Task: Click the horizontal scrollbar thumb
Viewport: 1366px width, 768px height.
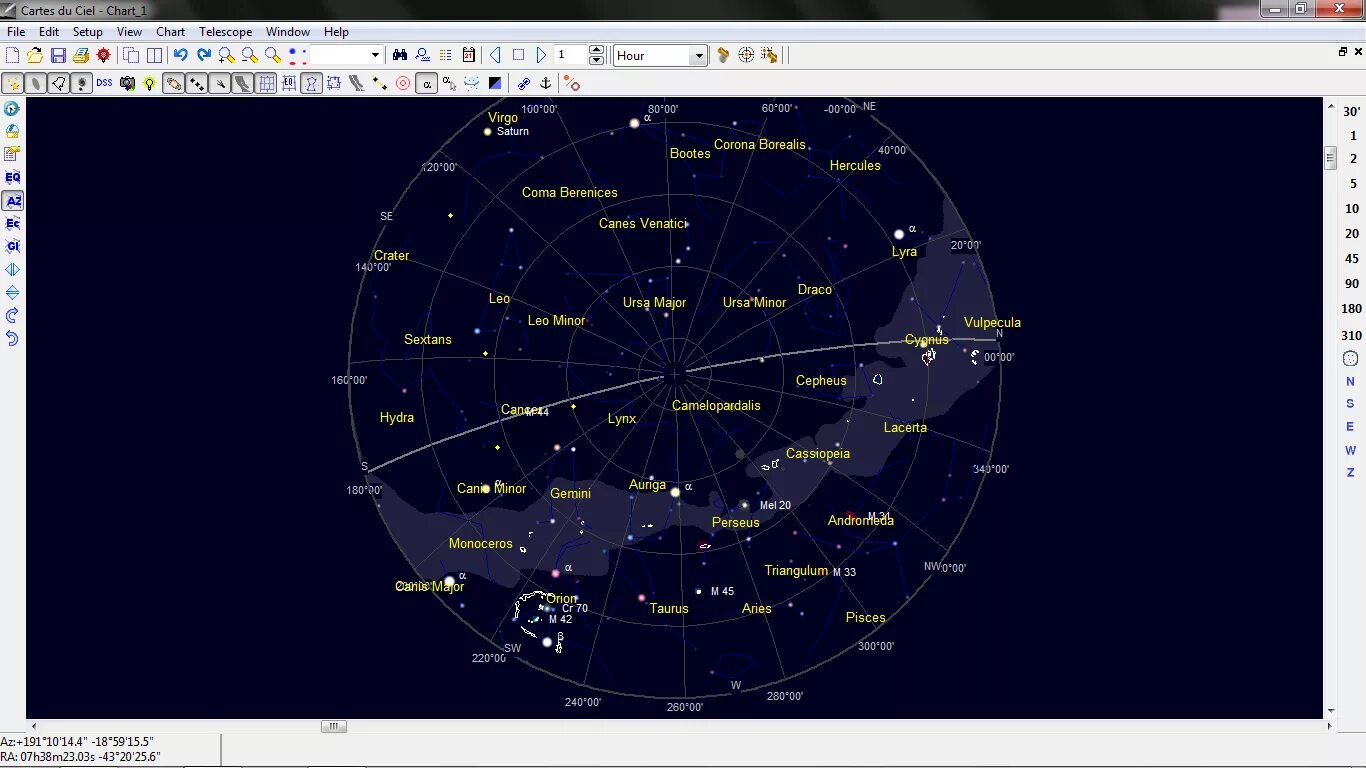Action: 334,727
